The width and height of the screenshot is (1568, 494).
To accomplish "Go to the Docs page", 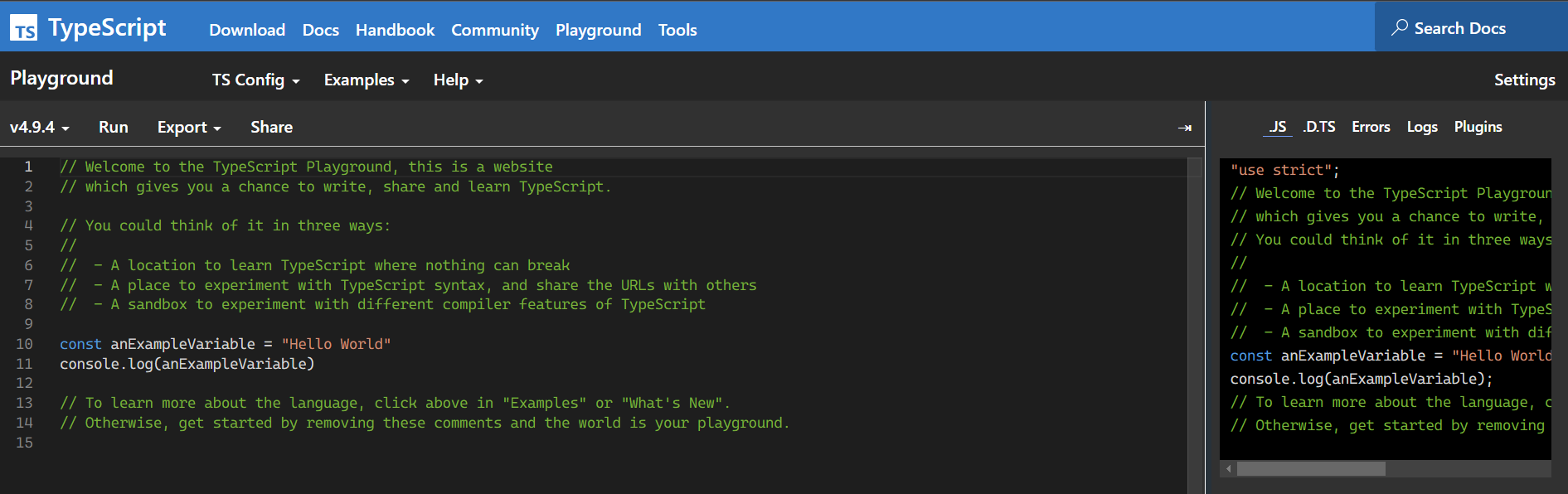I will [321, 30].
